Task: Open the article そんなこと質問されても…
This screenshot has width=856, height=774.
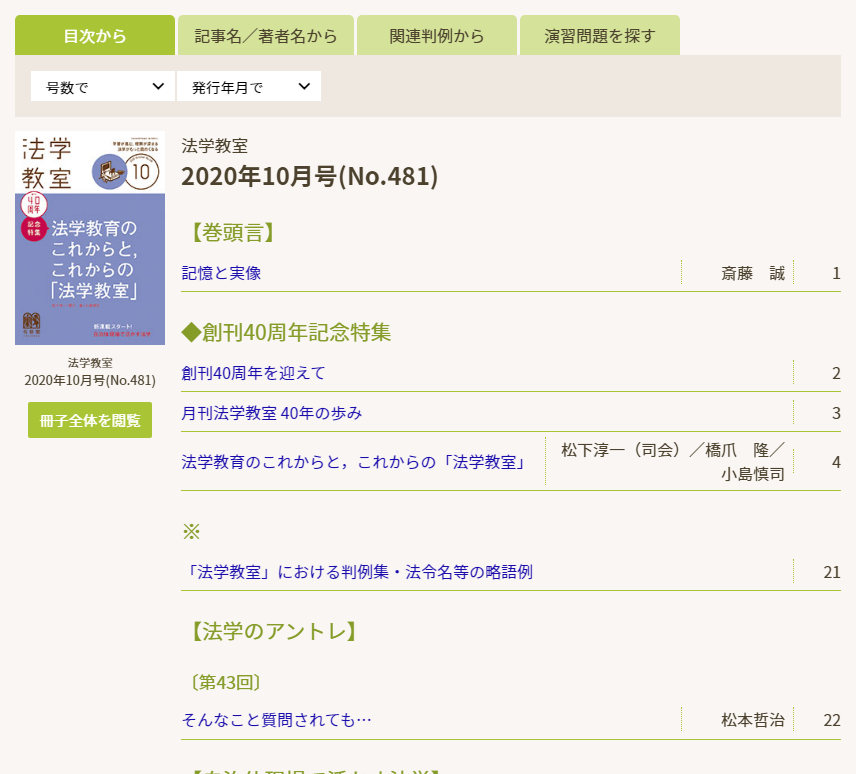Action: click(276, 720)
